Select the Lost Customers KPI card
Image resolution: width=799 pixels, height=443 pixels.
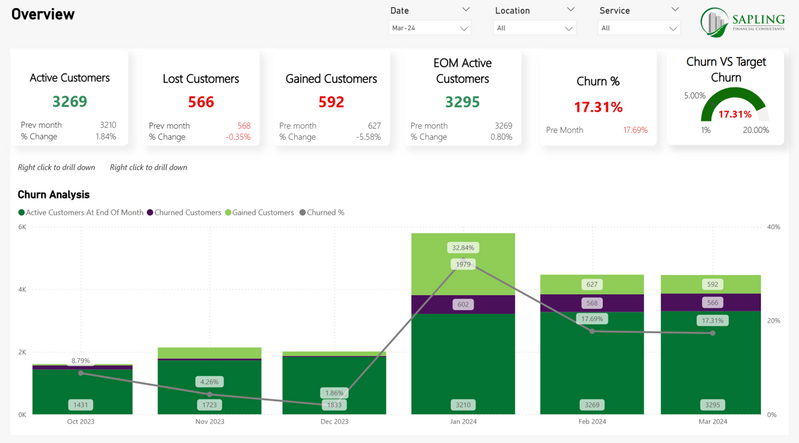pos(200,100)
